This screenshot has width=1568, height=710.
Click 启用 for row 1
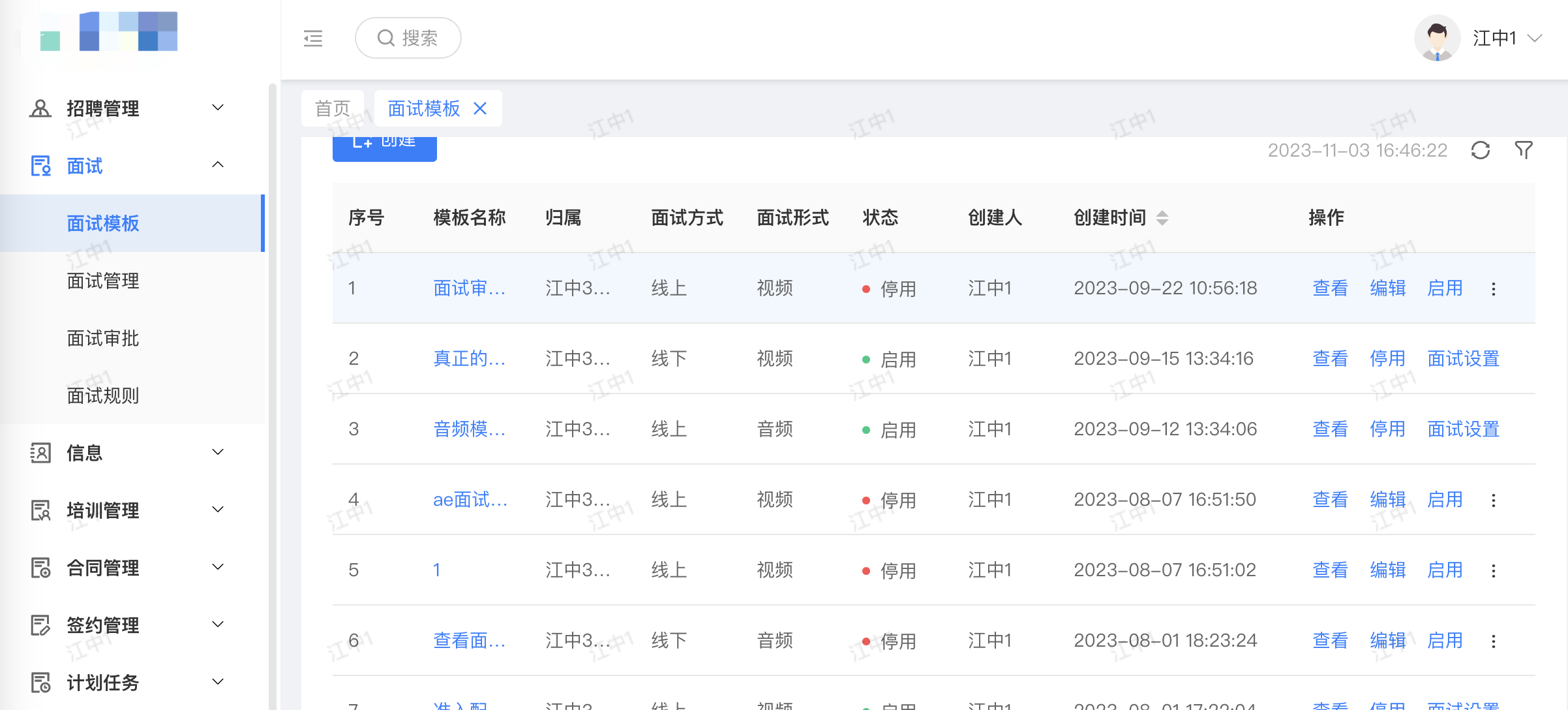click(x=1445, y=288)
